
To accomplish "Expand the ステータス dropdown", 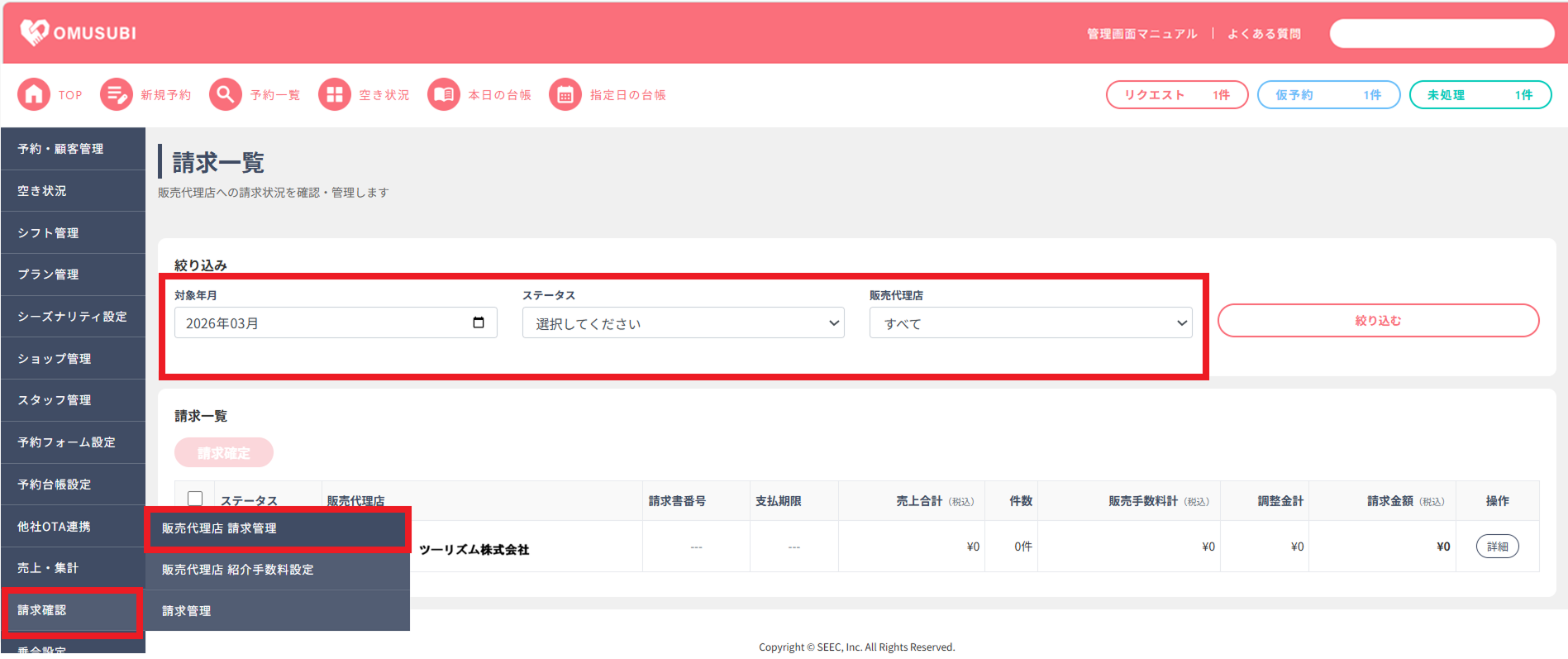I will tap(683, 323).
